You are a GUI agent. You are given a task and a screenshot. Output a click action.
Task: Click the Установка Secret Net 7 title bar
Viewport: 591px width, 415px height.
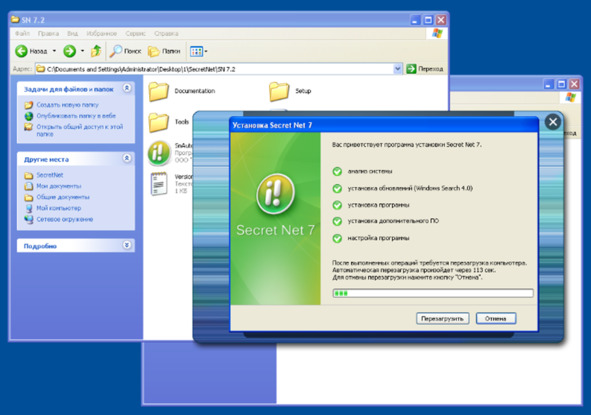[384, 125]
